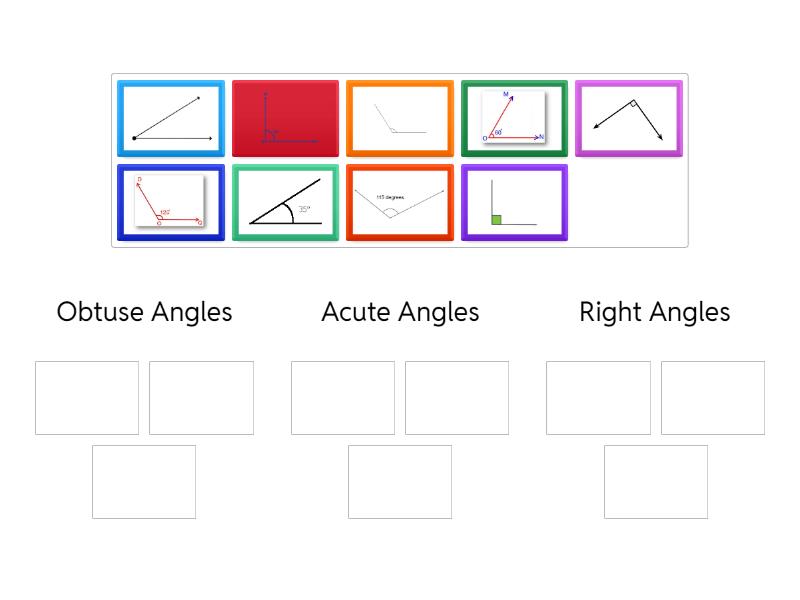Select the second Obtuse Angles drop slot
The image size is (800, 600).
201,398
